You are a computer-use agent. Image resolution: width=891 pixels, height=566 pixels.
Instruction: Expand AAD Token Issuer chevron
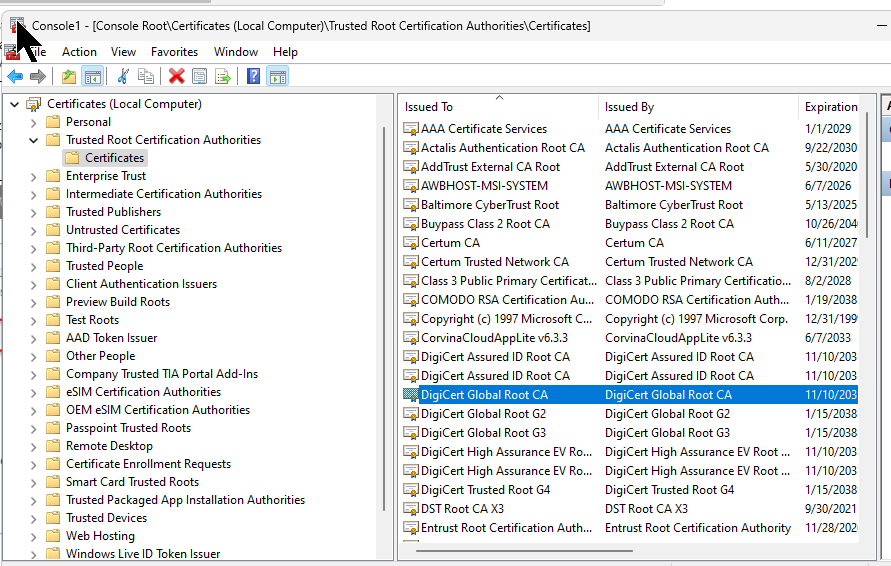pos(34,339)
